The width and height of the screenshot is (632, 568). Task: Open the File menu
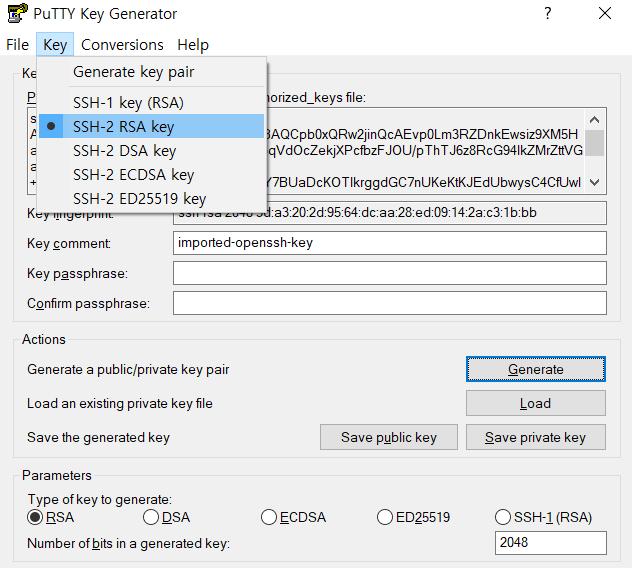coord(17,44)
